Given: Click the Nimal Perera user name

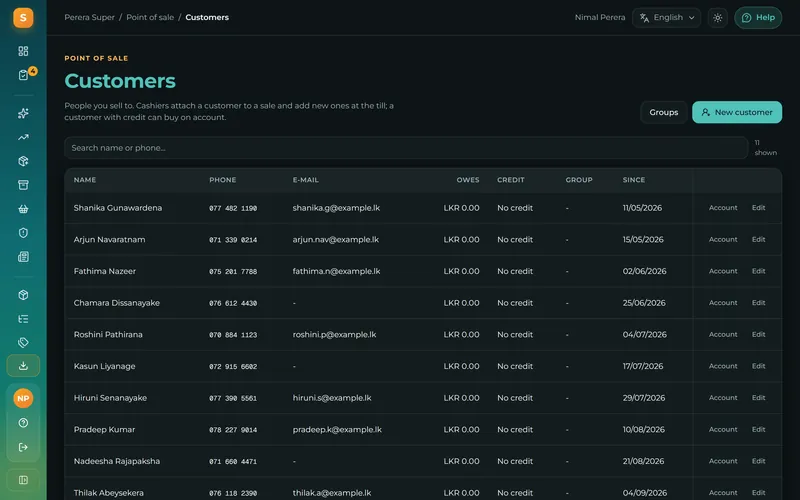Looking at the screenshot, I should [600, 17].
